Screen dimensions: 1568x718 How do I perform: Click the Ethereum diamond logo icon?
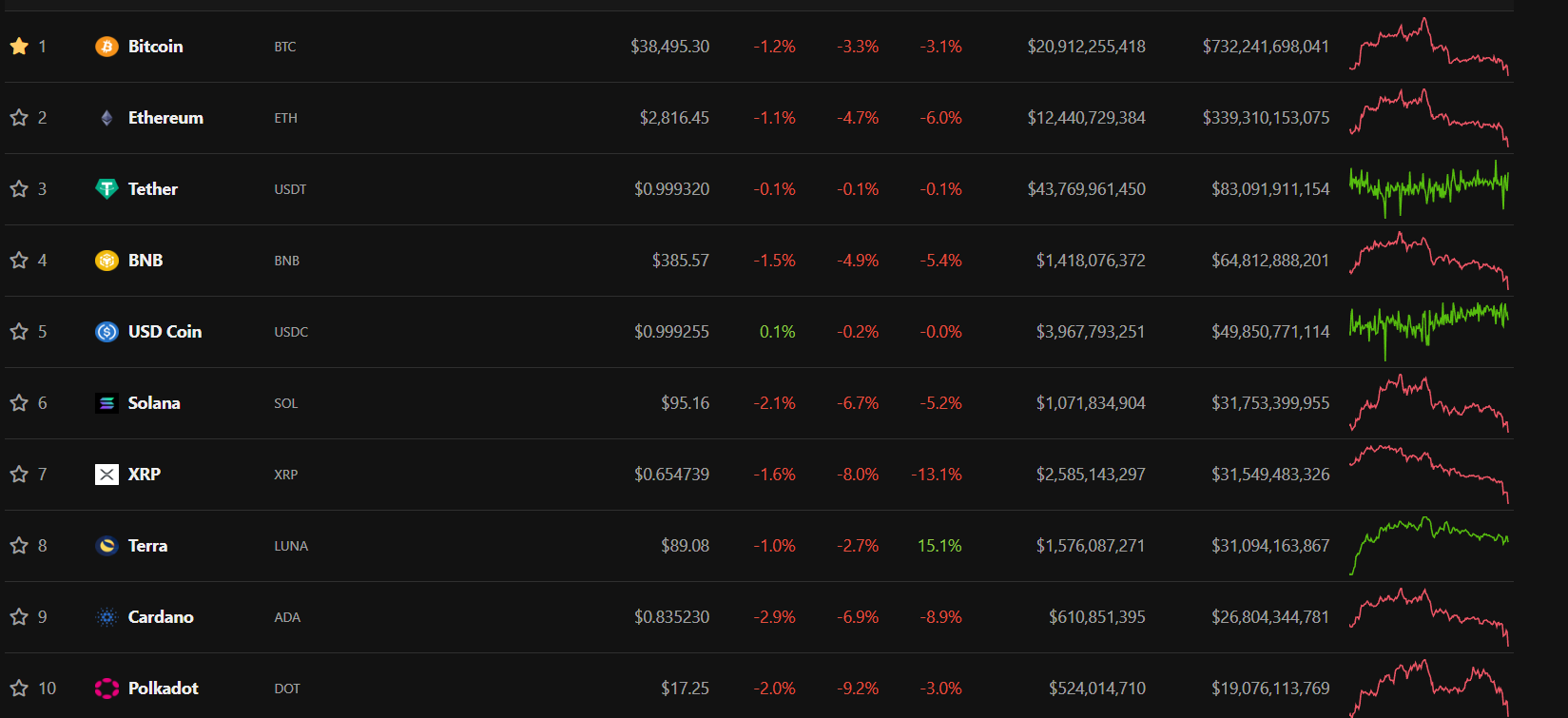pos(106,118)
